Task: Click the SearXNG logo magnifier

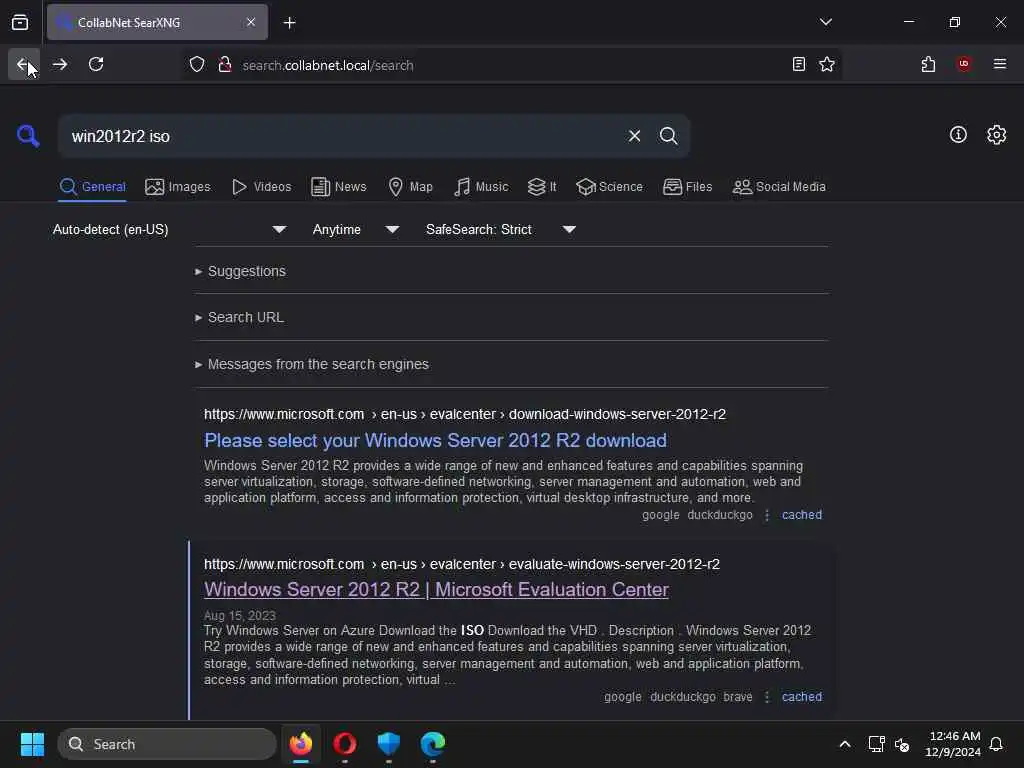Action: [x=28, y=136]
